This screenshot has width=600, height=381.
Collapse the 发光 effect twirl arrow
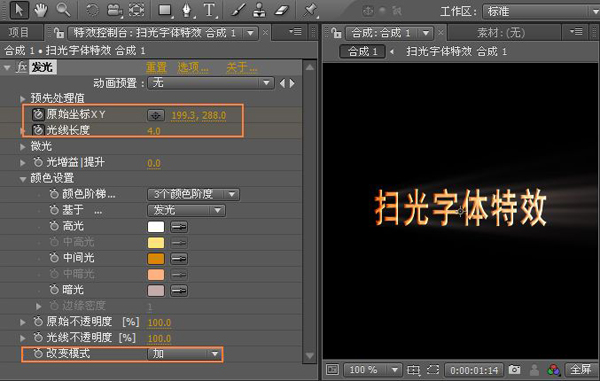pos(7,68)
